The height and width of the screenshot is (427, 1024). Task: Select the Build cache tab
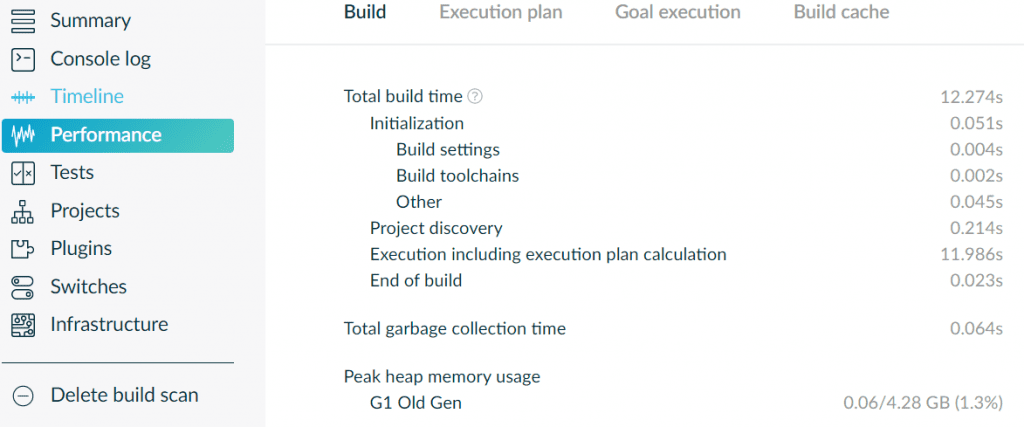(841, 13)
